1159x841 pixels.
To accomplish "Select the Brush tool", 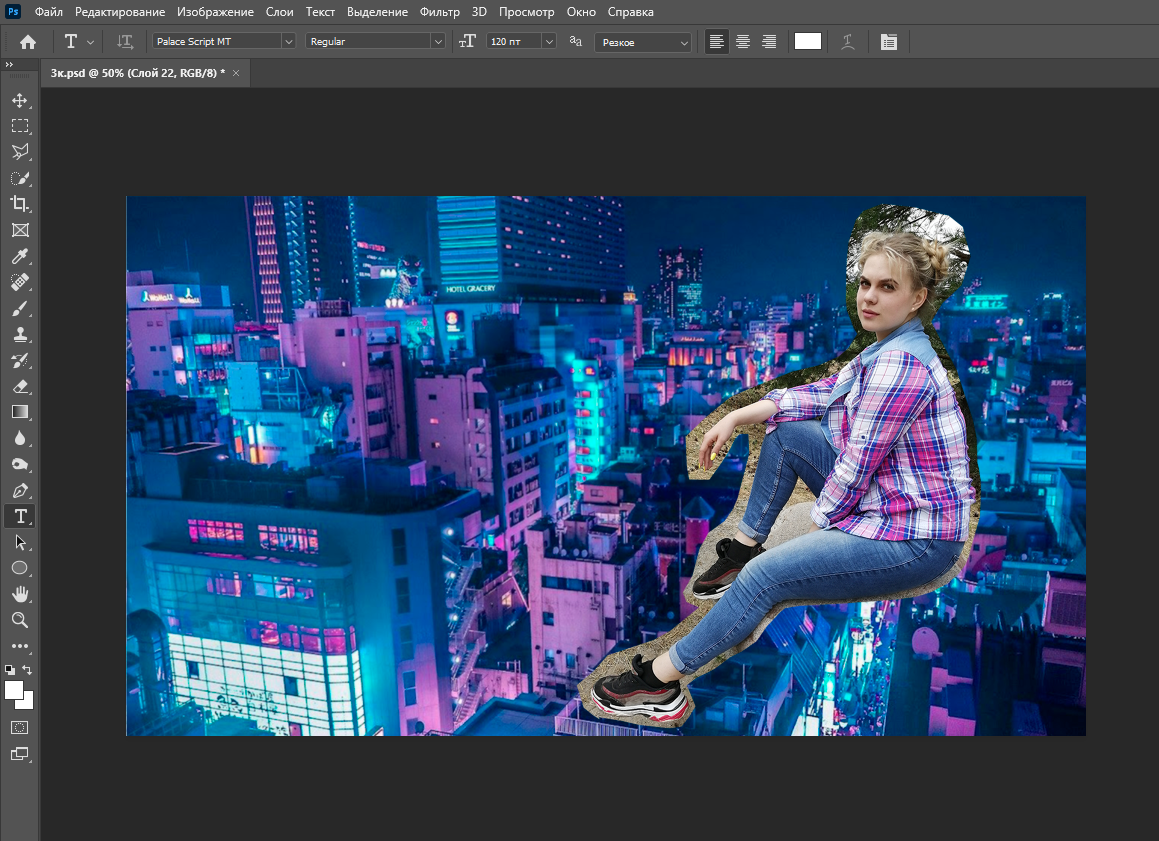I will [x=19, y=308].
